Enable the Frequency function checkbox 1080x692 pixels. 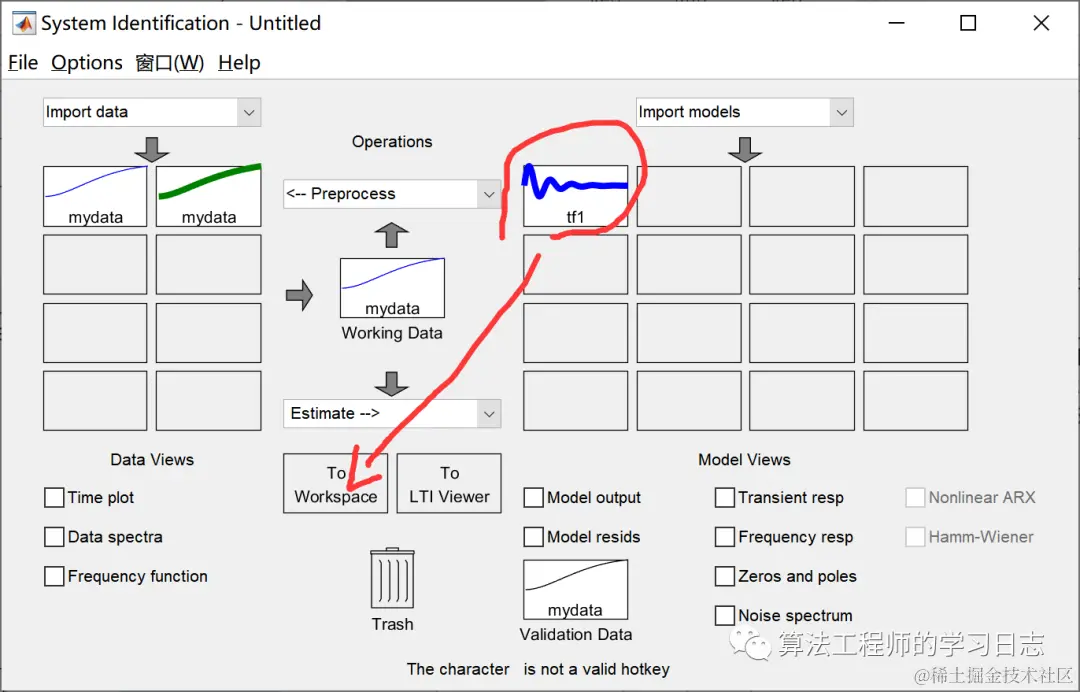[54, 576]
